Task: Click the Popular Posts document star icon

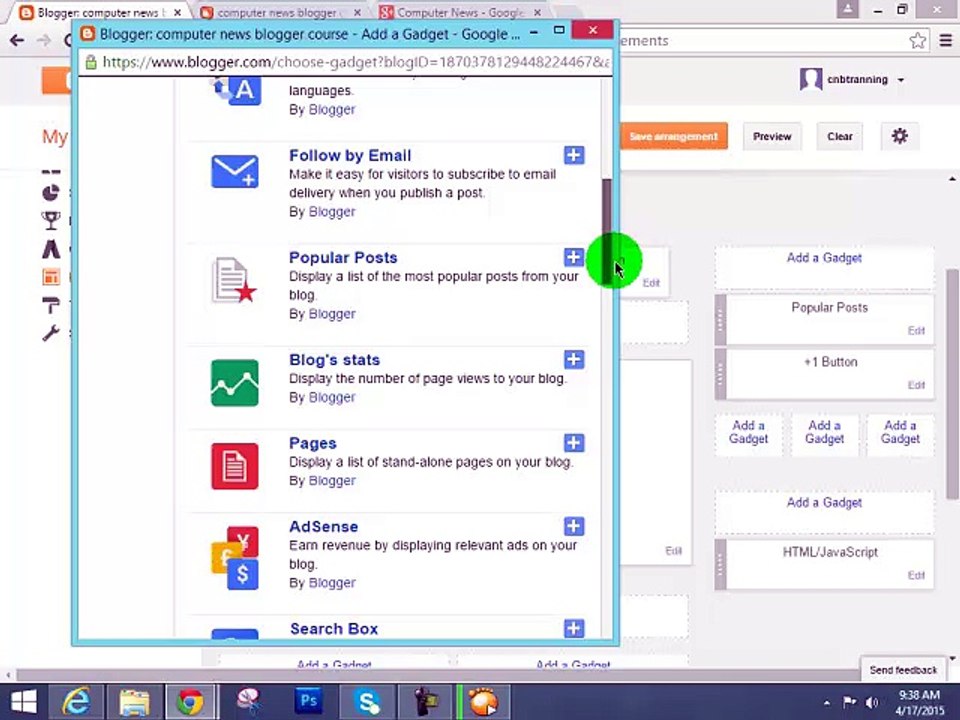Action: click(x=234, y=280)
